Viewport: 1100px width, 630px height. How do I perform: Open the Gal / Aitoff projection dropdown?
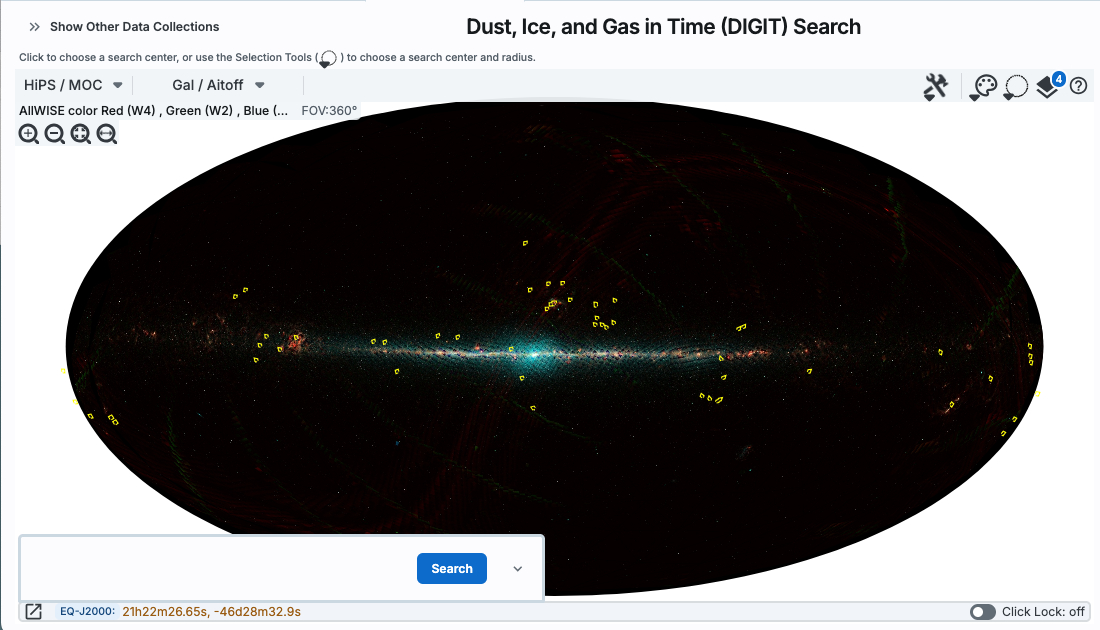pos(218,86)
